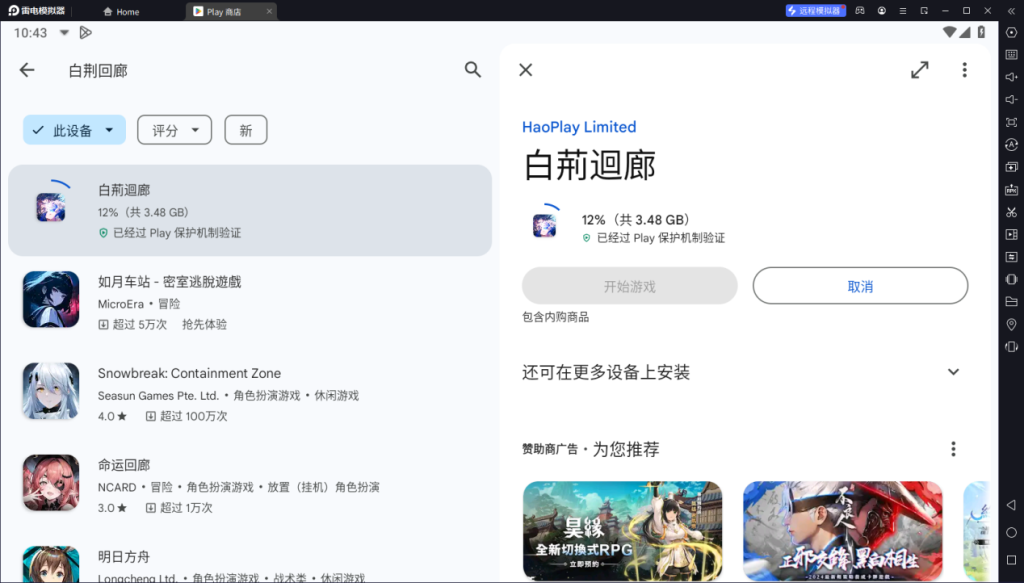Image resolution: width=1024 pixels, height=583 pixels.
Task: Click the first vibrating-phone icon in sidebar
Action: [x=1011, y=279]
